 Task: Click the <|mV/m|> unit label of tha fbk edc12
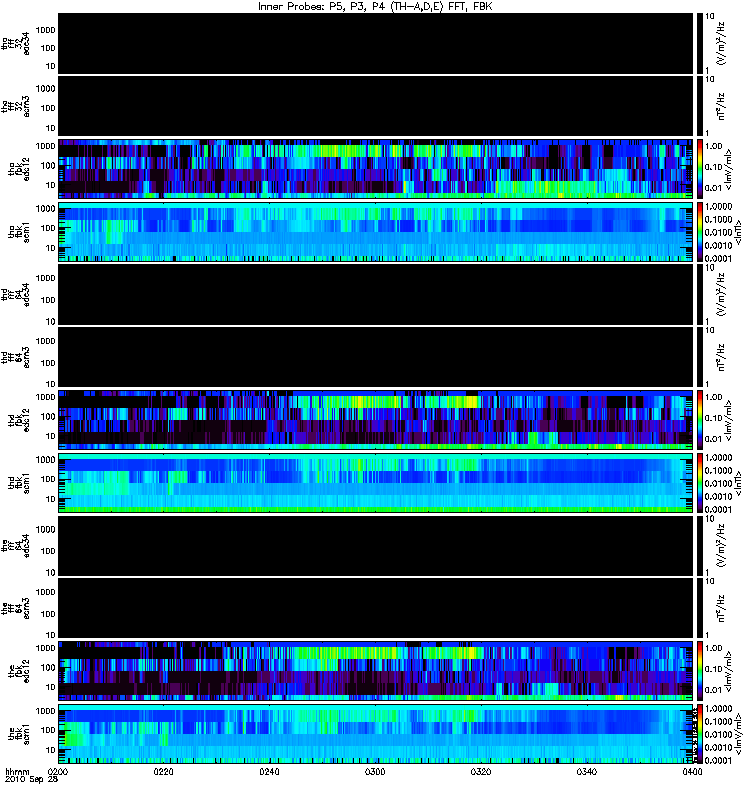coord(729,169)
